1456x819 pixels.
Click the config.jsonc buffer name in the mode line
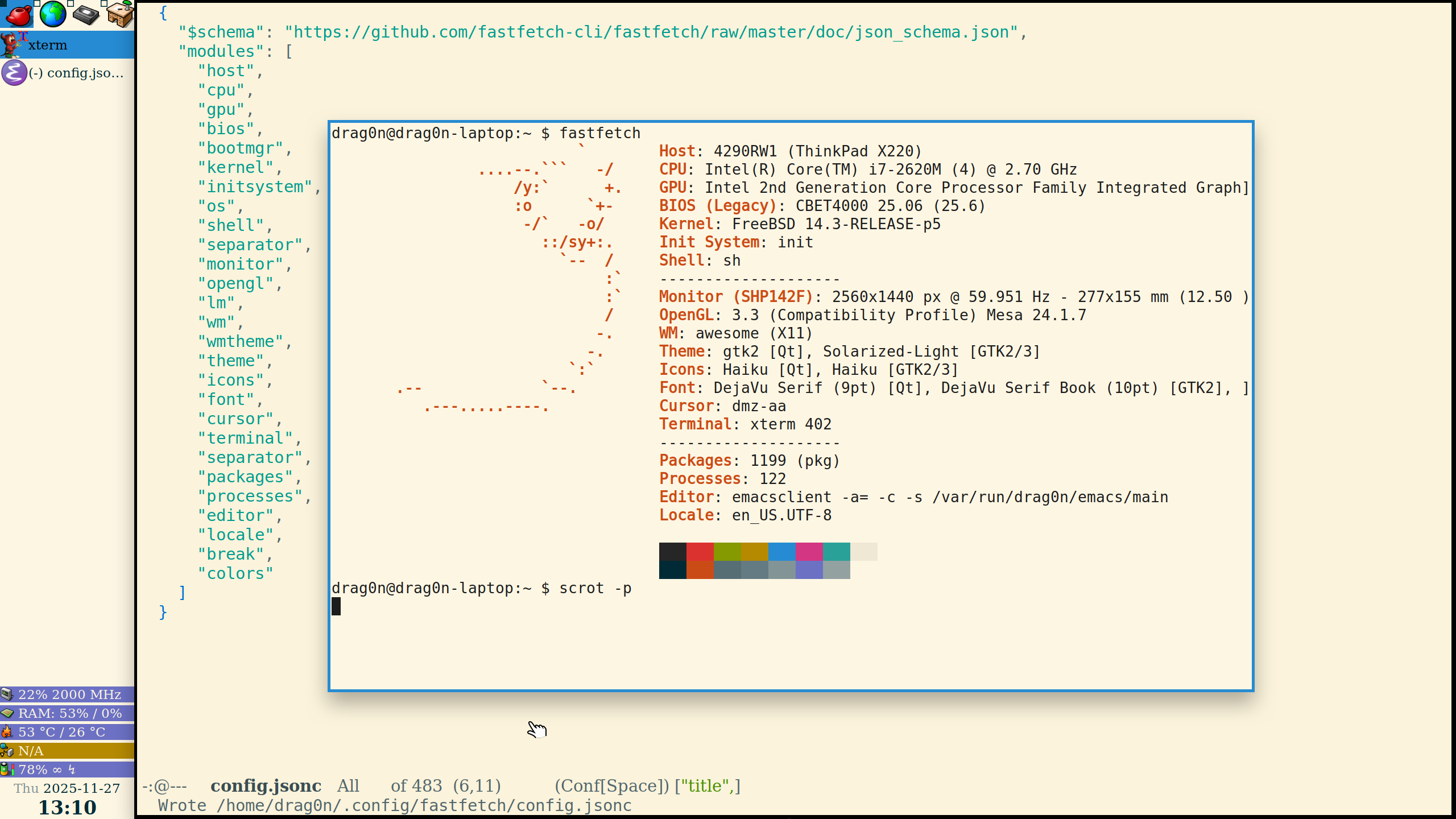point(266,786)
